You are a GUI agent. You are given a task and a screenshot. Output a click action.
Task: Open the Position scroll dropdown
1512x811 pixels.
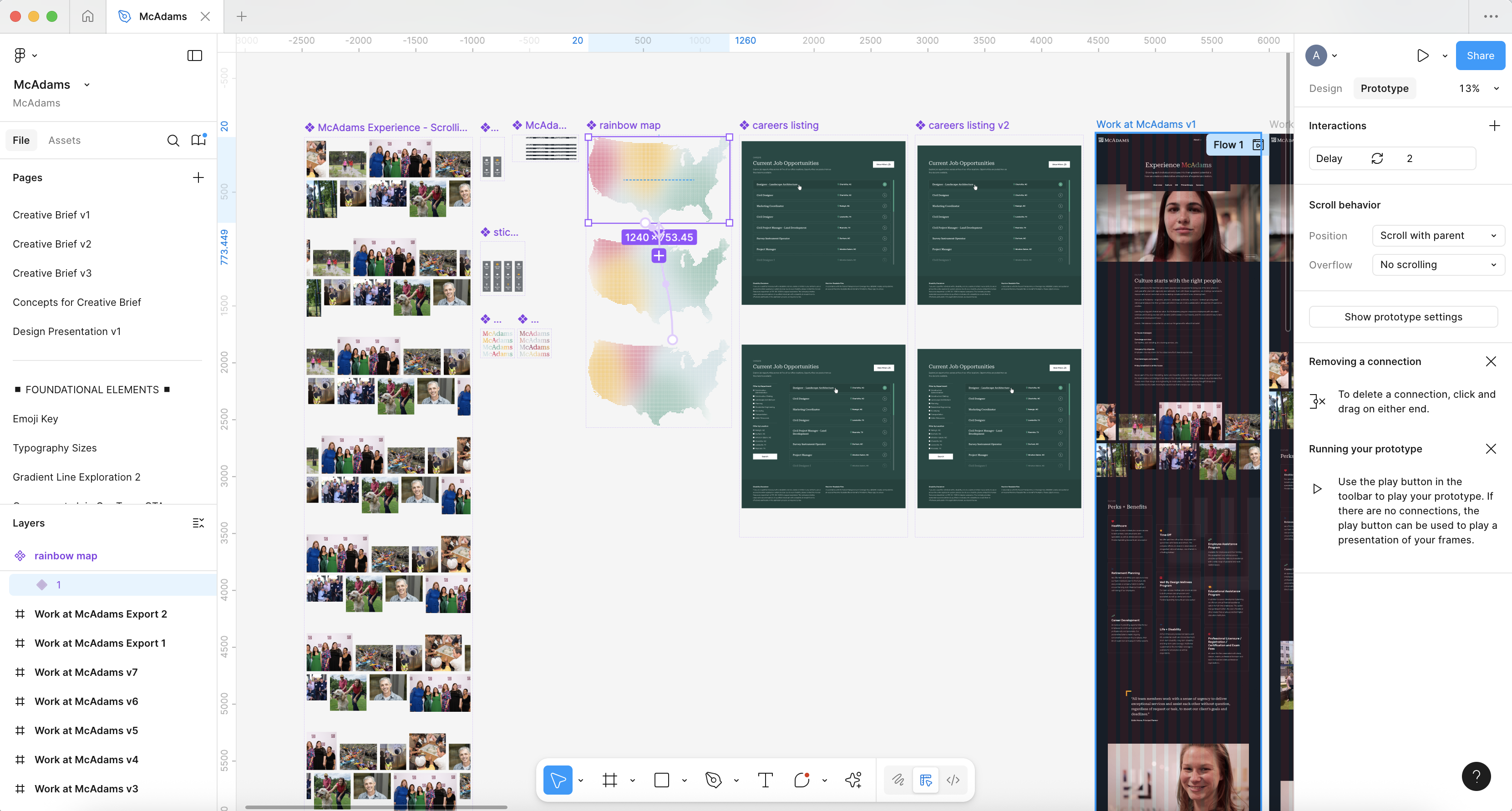[x=1437, y=235]
